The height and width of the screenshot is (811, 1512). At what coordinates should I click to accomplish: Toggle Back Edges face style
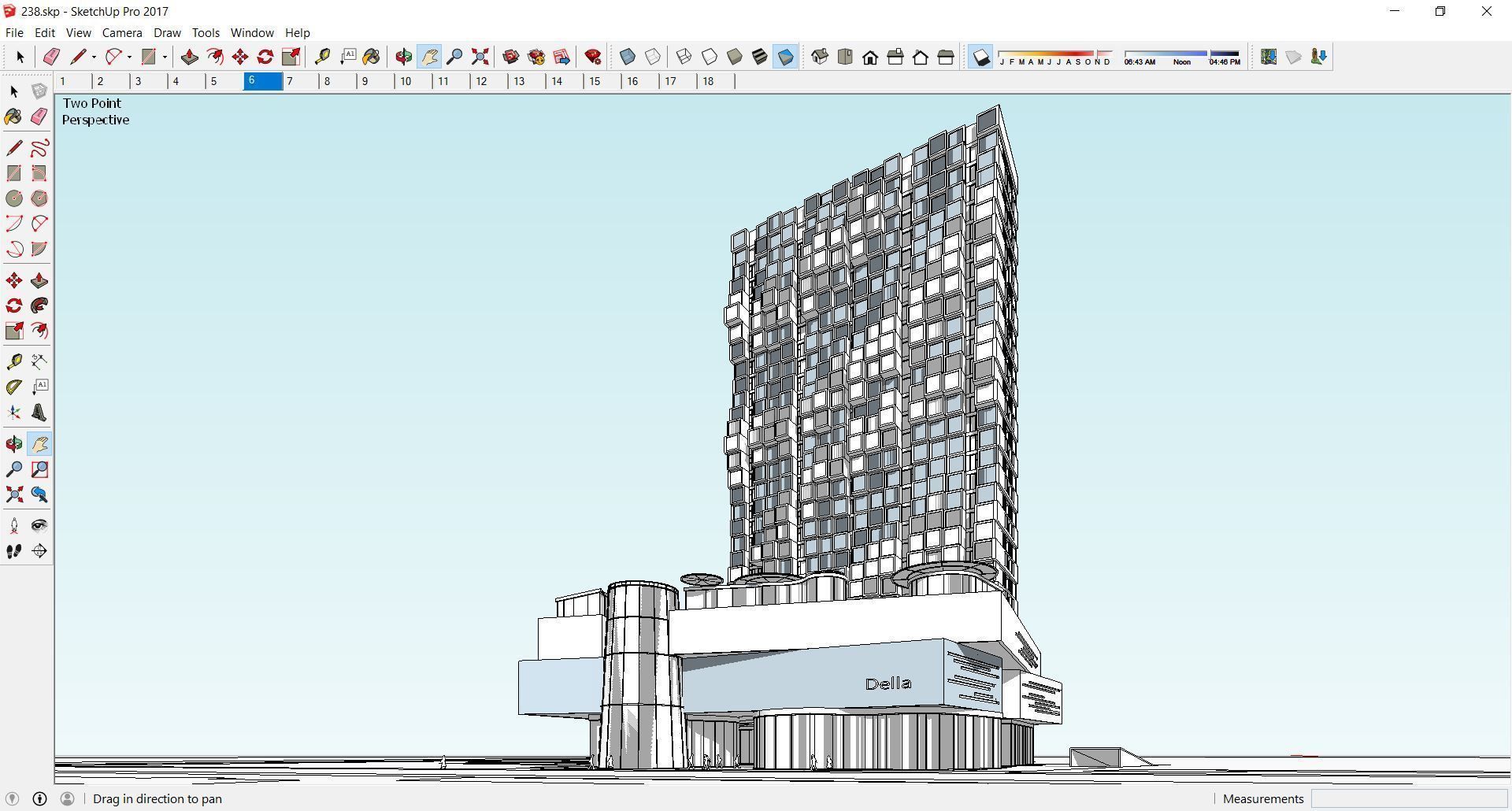point(653,57)
